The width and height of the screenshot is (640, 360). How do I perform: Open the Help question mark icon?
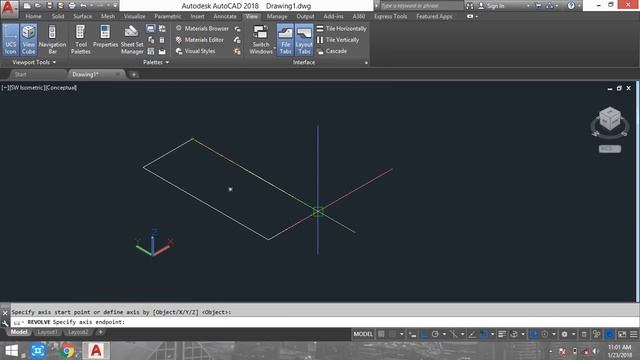point(571,6)
